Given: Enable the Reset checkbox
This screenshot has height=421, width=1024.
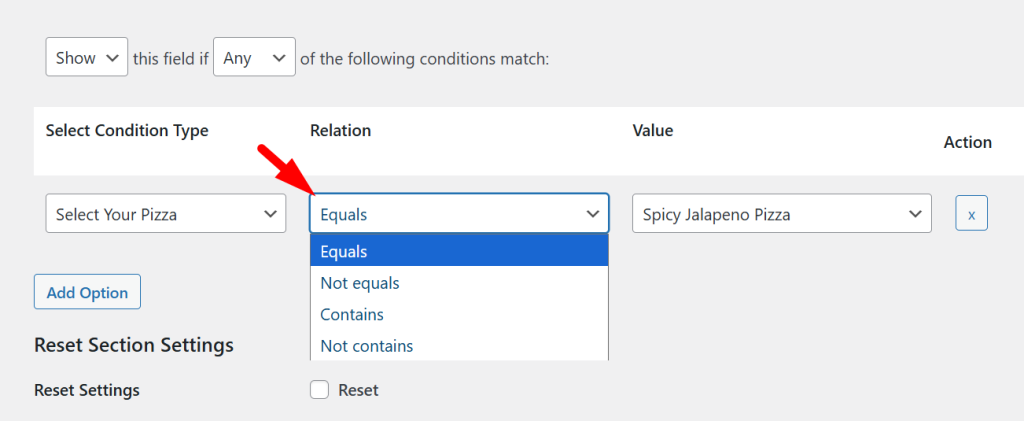Looking at the screenshot, I should click(320, 390).
